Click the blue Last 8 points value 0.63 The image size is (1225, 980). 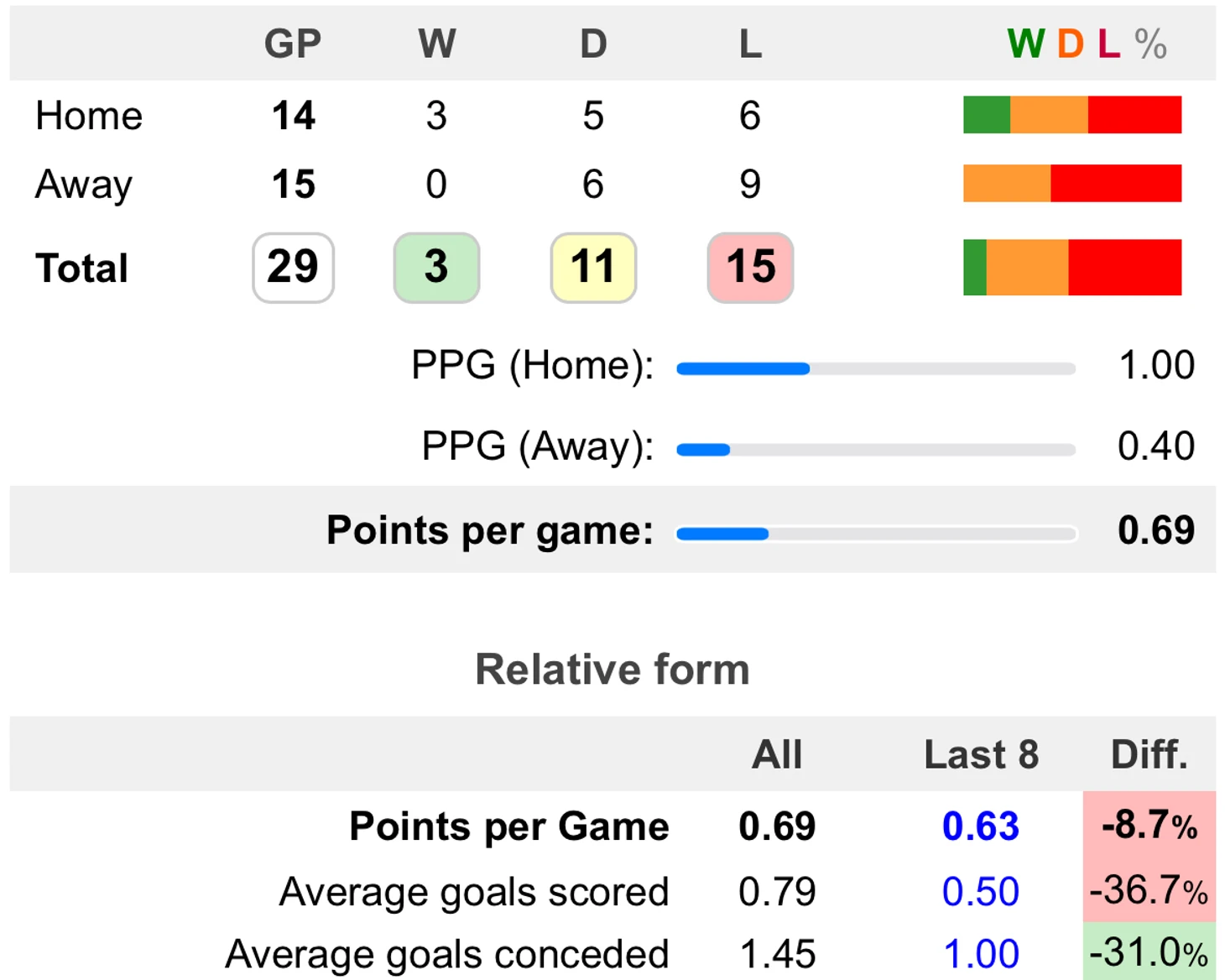[980, 826]
